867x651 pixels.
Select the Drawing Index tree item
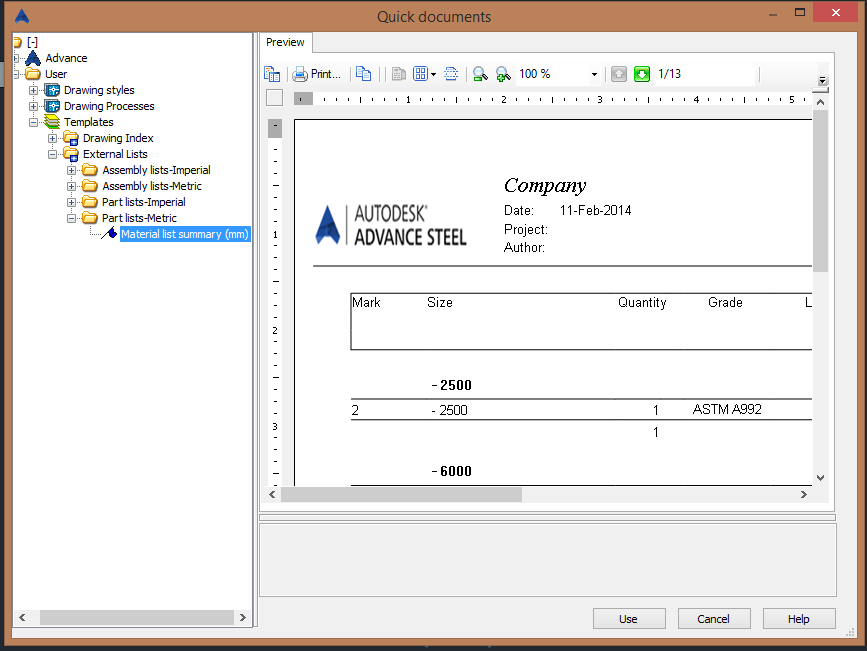tap(118, 138)
